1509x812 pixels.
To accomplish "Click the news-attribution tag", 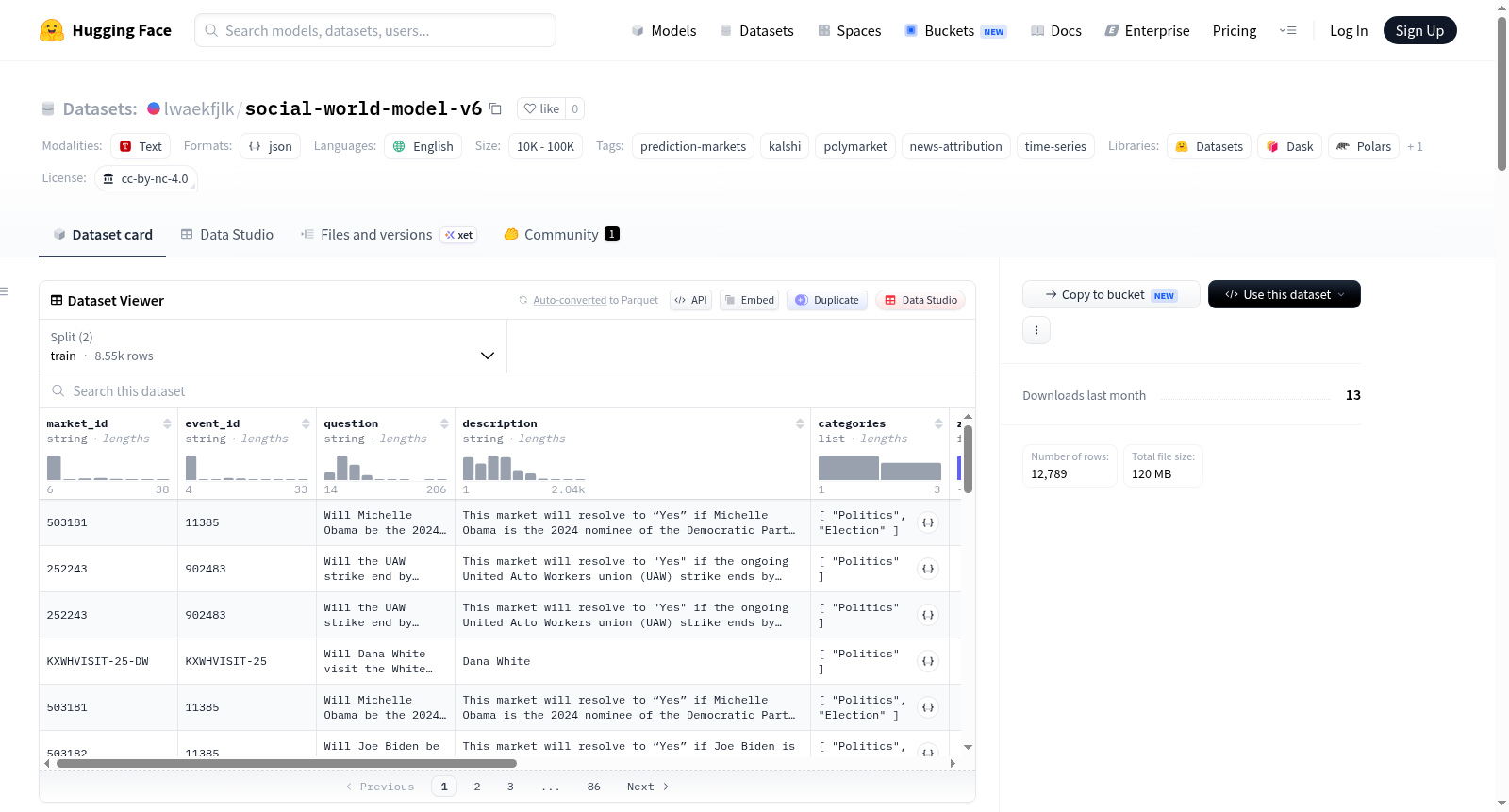I will [x=955, y=146].
